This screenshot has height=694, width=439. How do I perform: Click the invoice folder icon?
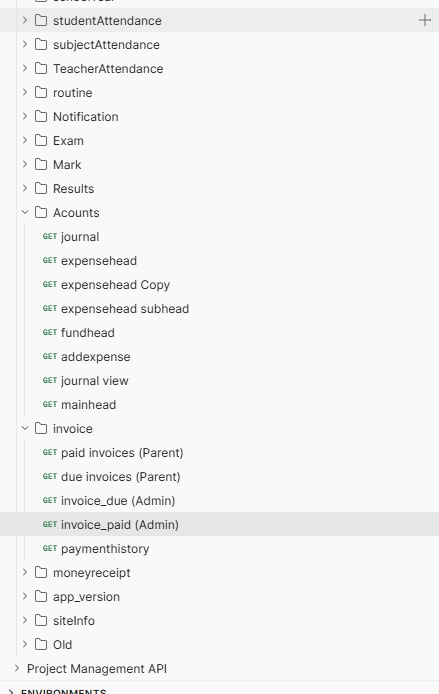41,428
